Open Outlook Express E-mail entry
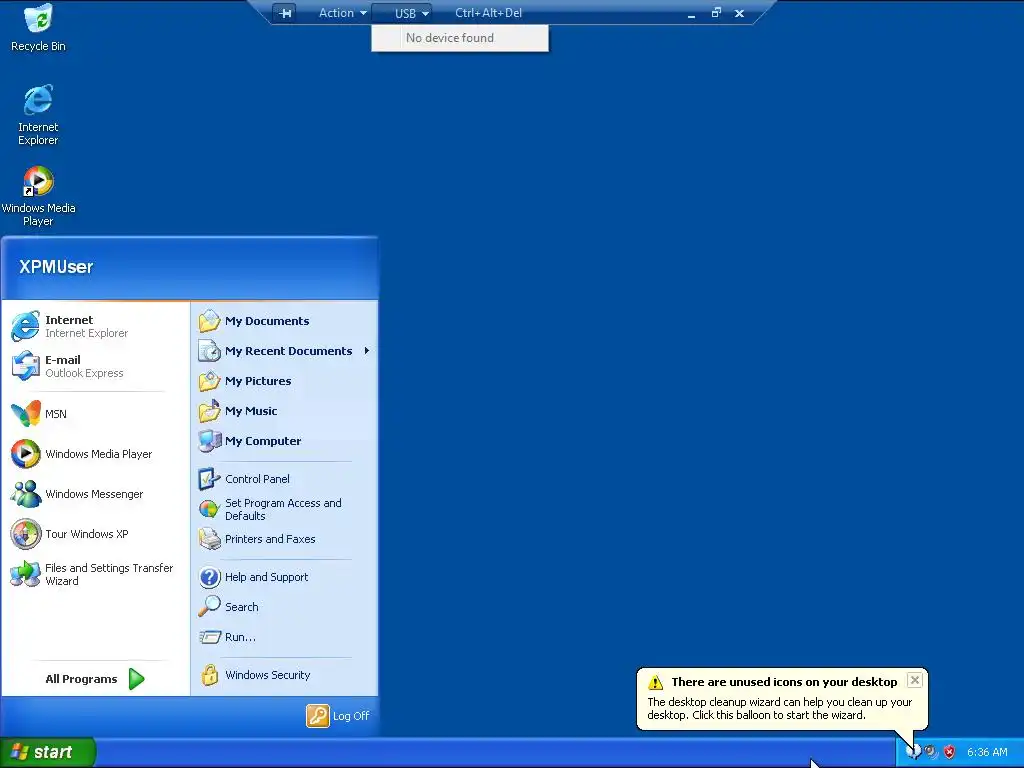The width and height of the screenshot is (1024, 768). point(95,366)
